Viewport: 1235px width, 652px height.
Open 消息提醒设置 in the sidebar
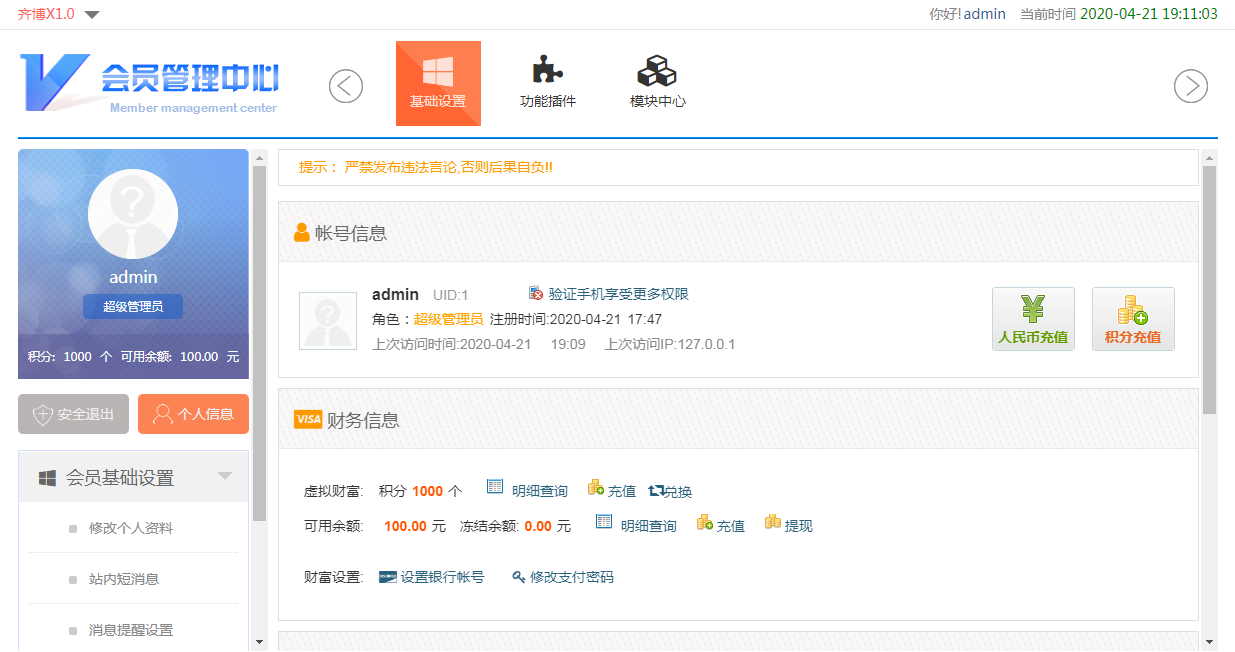pyautogui.click(x=131, y=630)
